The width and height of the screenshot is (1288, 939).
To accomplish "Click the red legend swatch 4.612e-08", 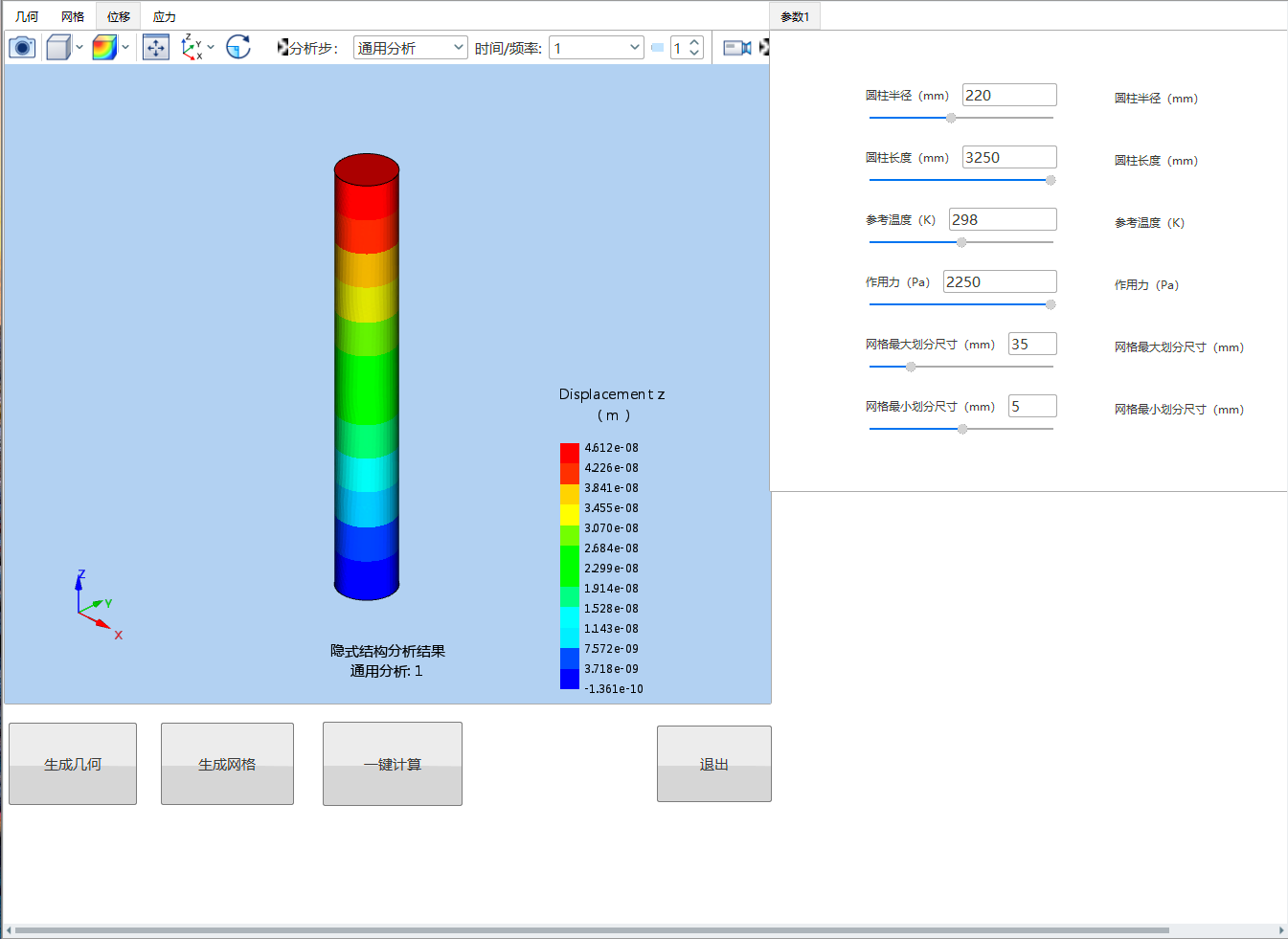I will click(x=570, y=453).
